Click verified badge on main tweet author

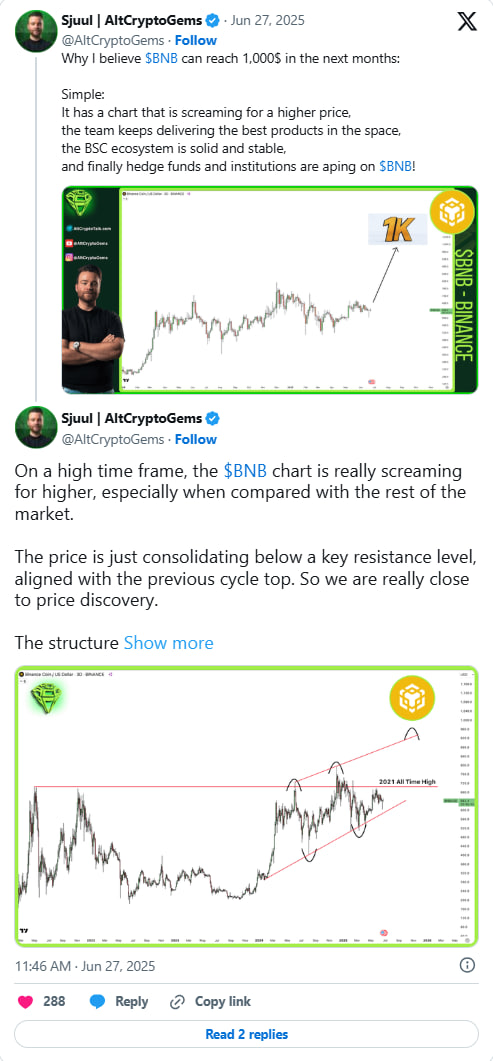pyautogui.click(x=212, y=418)
